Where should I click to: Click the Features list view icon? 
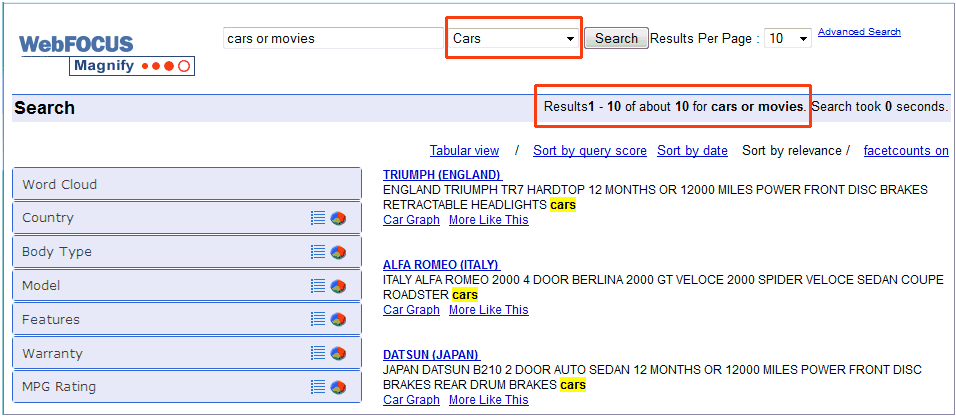point(318,319)
